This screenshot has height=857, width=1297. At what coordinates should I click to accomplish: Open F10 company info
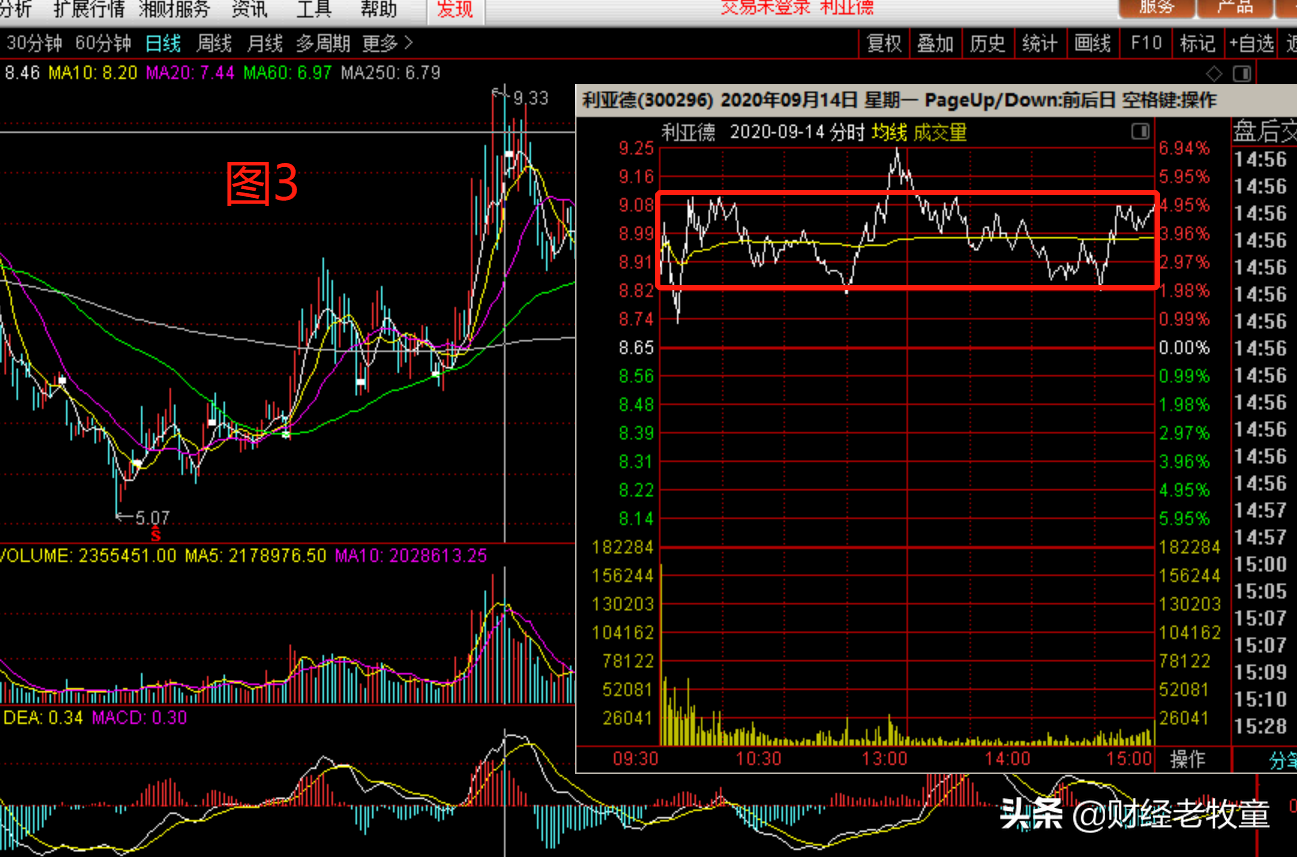click(x=1146, y=43)
